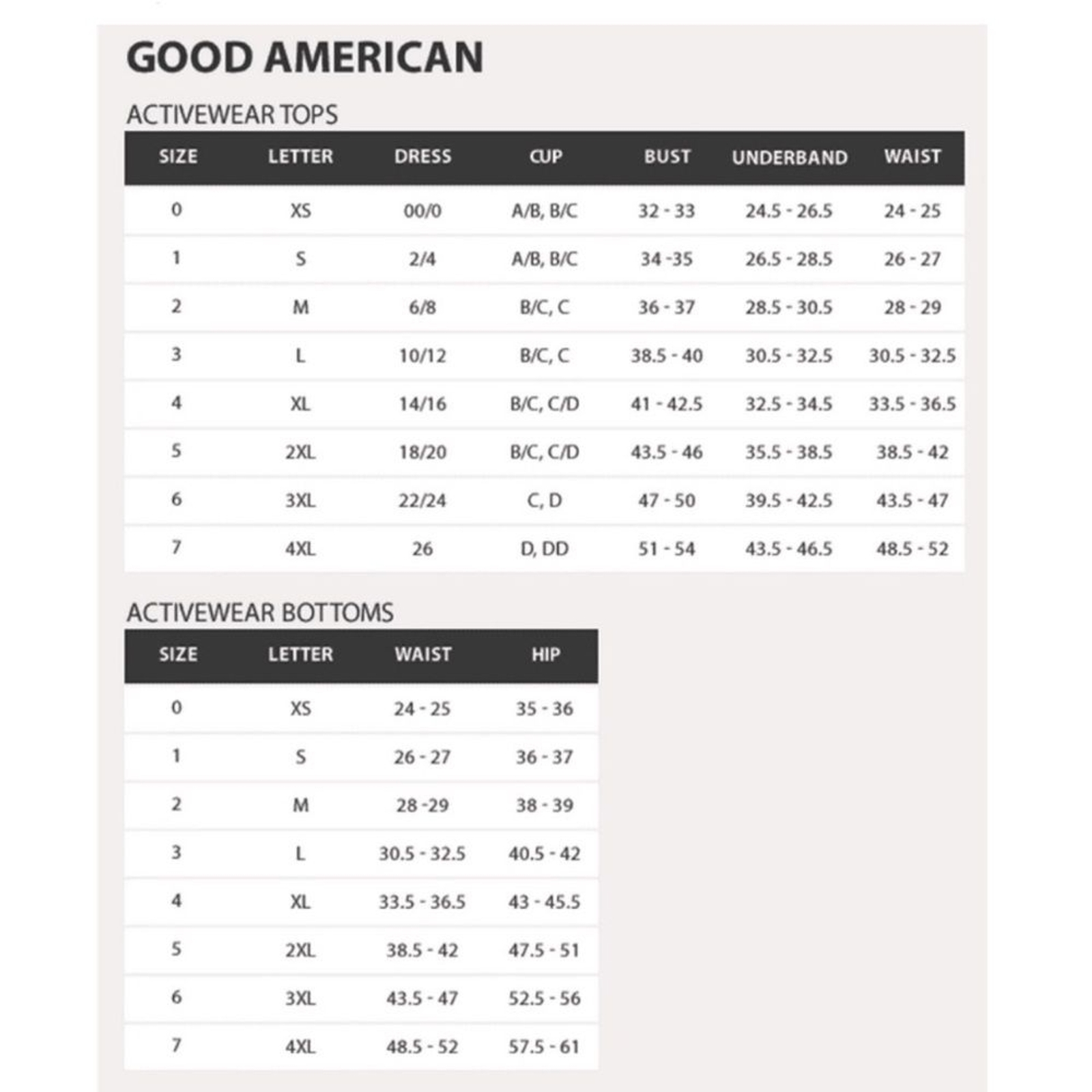This screenshot has width=1092, height=1092.
Task: Click hip value 40.5 - 42
Action: point(545,853)
